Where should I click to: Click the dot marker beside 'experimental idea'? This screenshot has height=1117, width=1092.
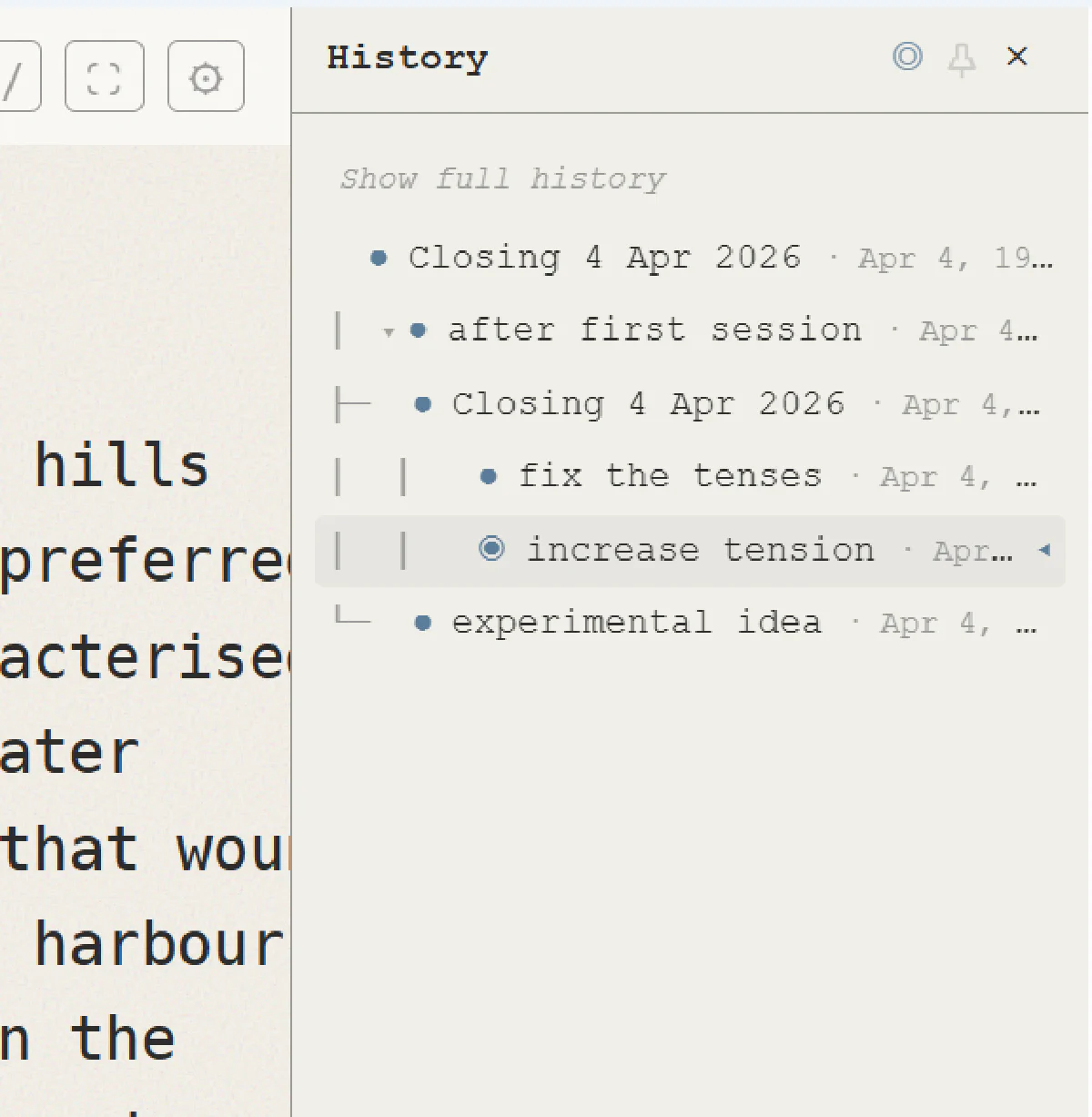pyautogui.click(x=422, y=623)
